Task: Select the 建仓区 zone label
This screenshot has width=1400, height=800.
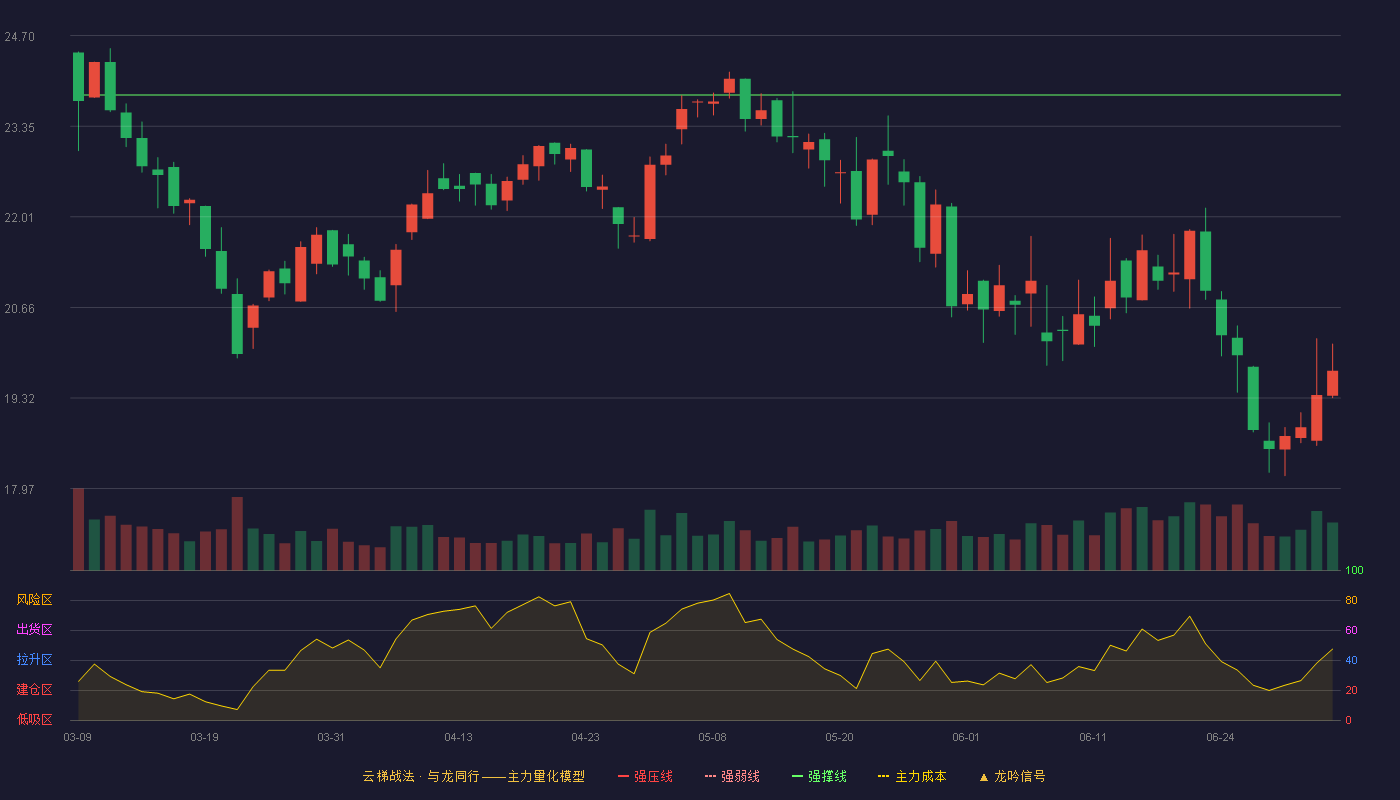Action: (x=34, y=690)
